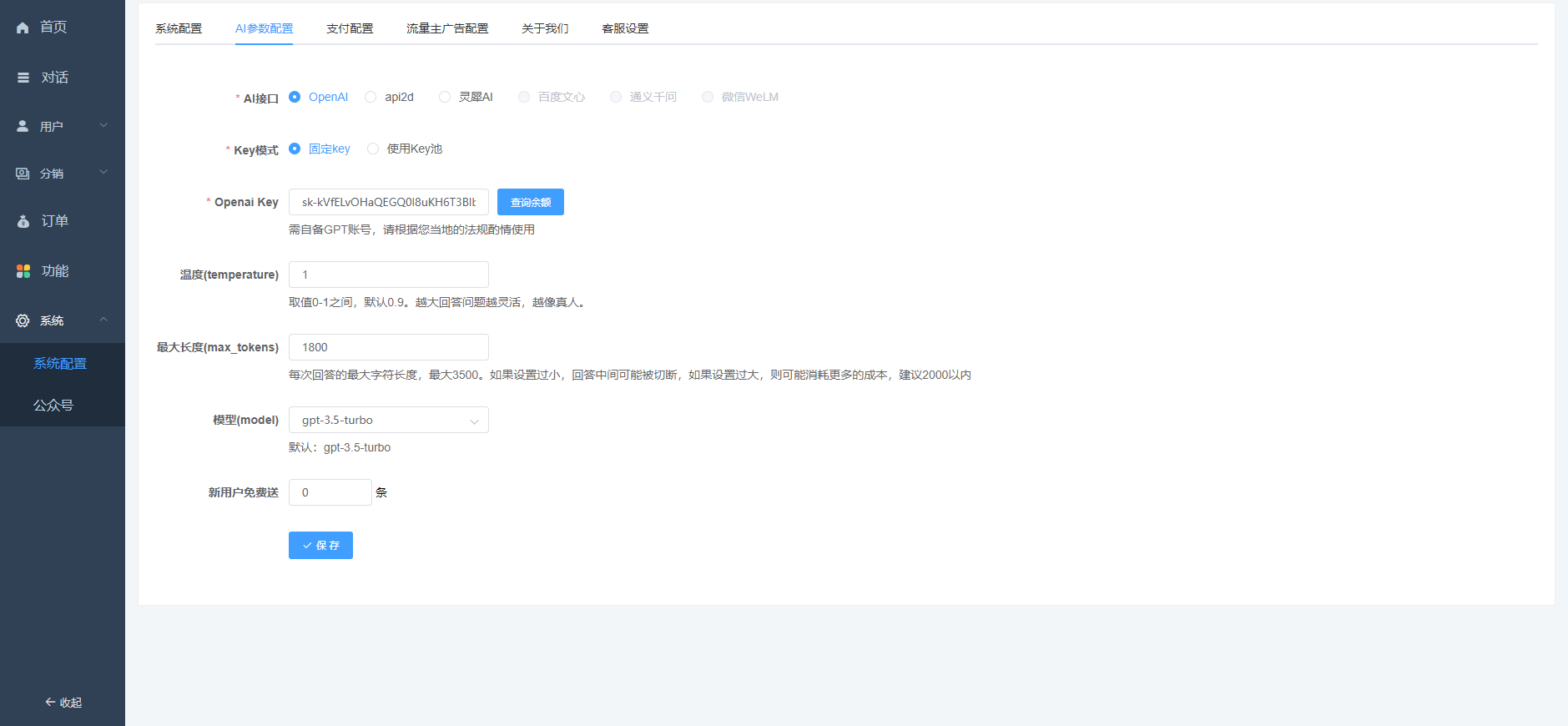1568x726 pixels.
Task: Click the '每次回答的最大字符长度' hint text
Action: coord(630,375)
